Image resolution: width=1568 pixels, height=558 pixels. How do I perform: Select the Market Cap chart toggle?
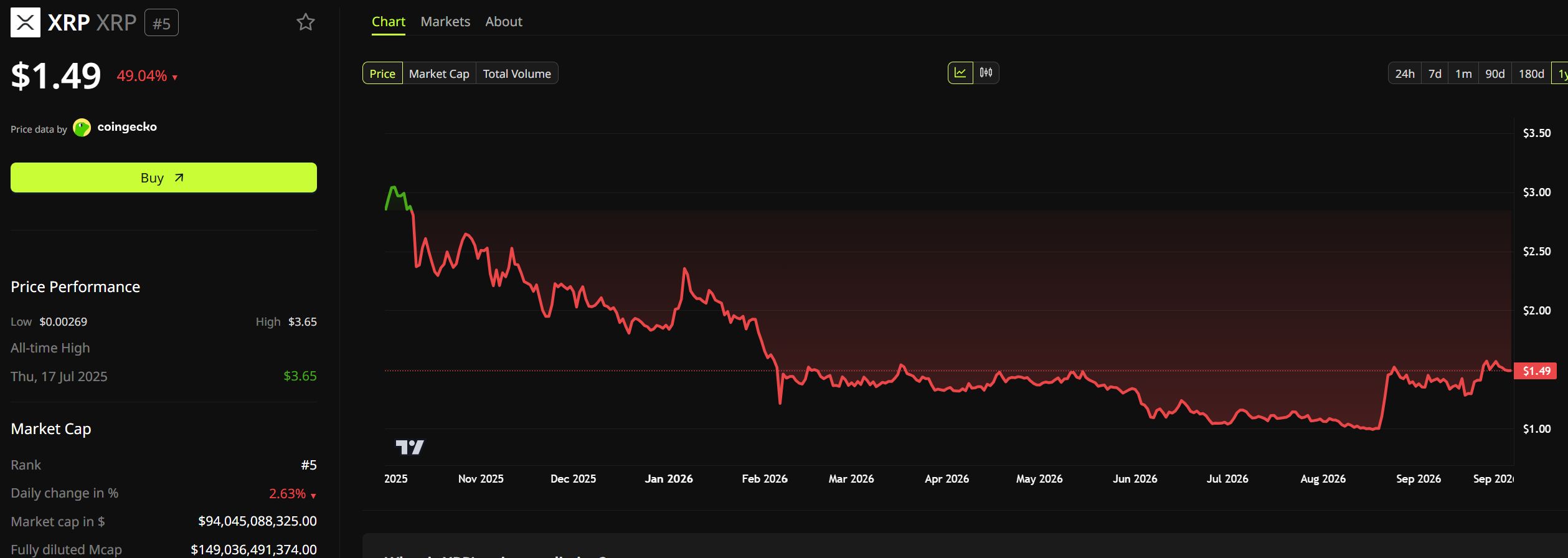tap(439, 73)
